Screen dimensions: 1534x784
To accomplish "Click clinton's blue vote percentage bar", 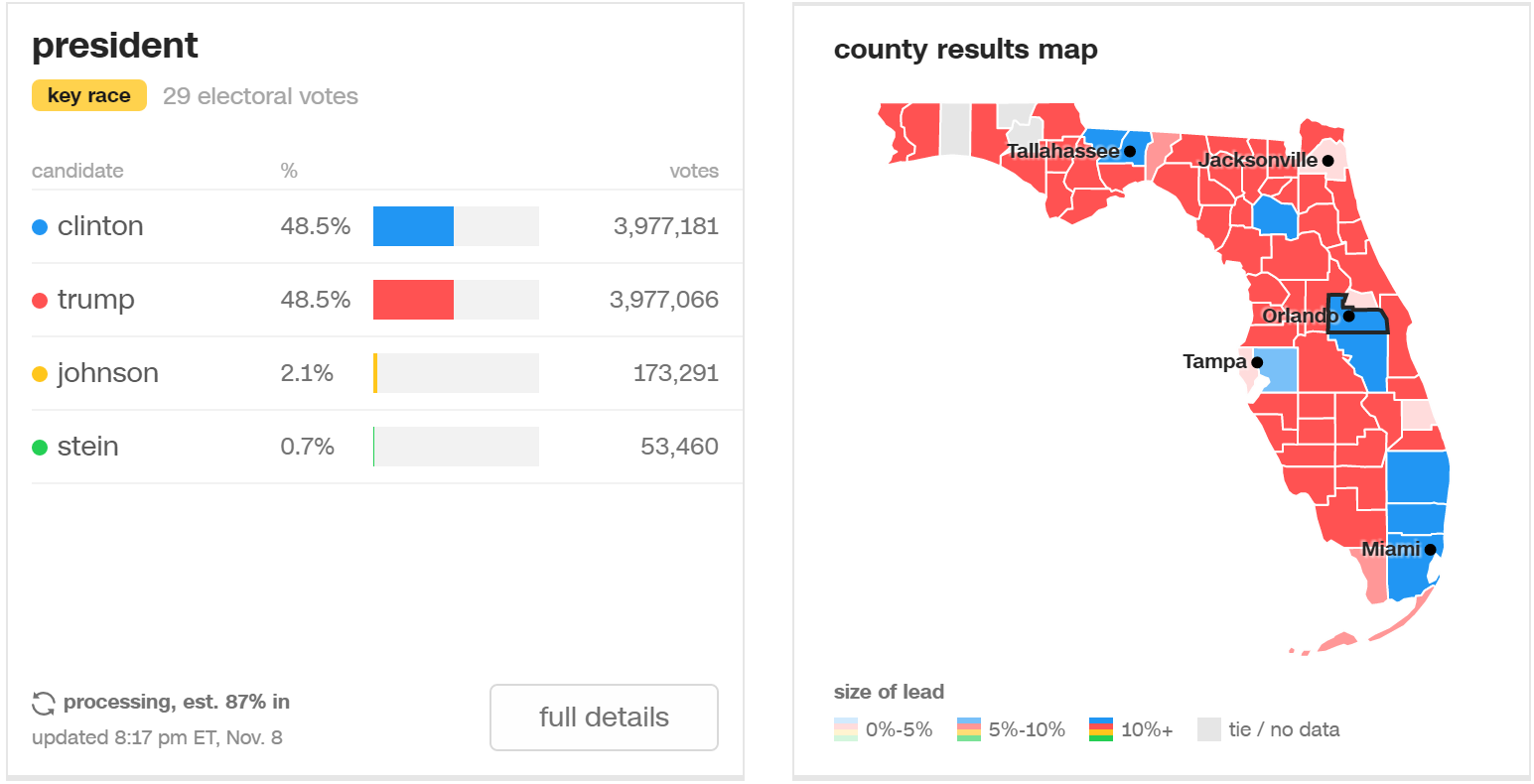I will 413,226.
